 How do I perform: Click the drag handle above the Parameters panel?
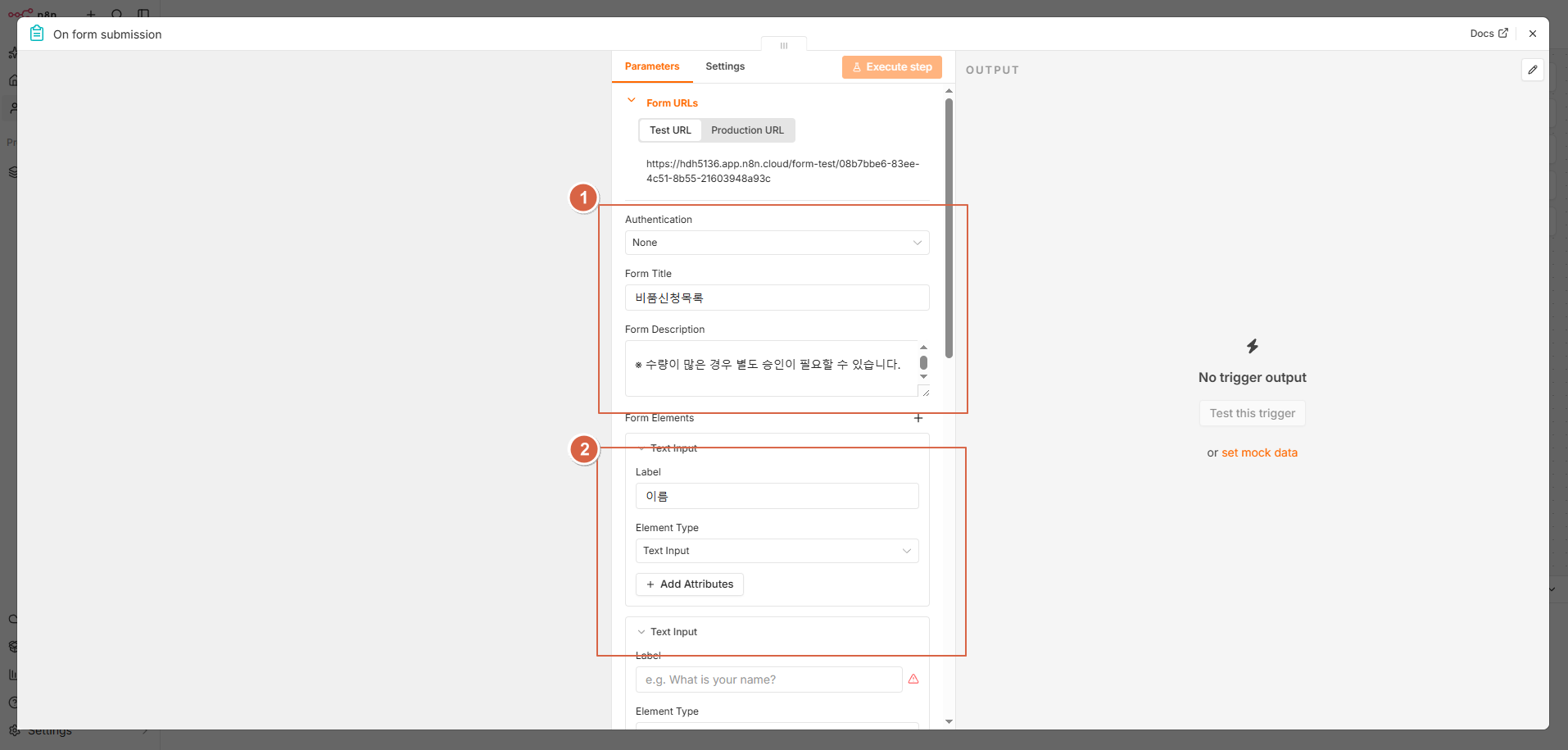pos(784,45)
